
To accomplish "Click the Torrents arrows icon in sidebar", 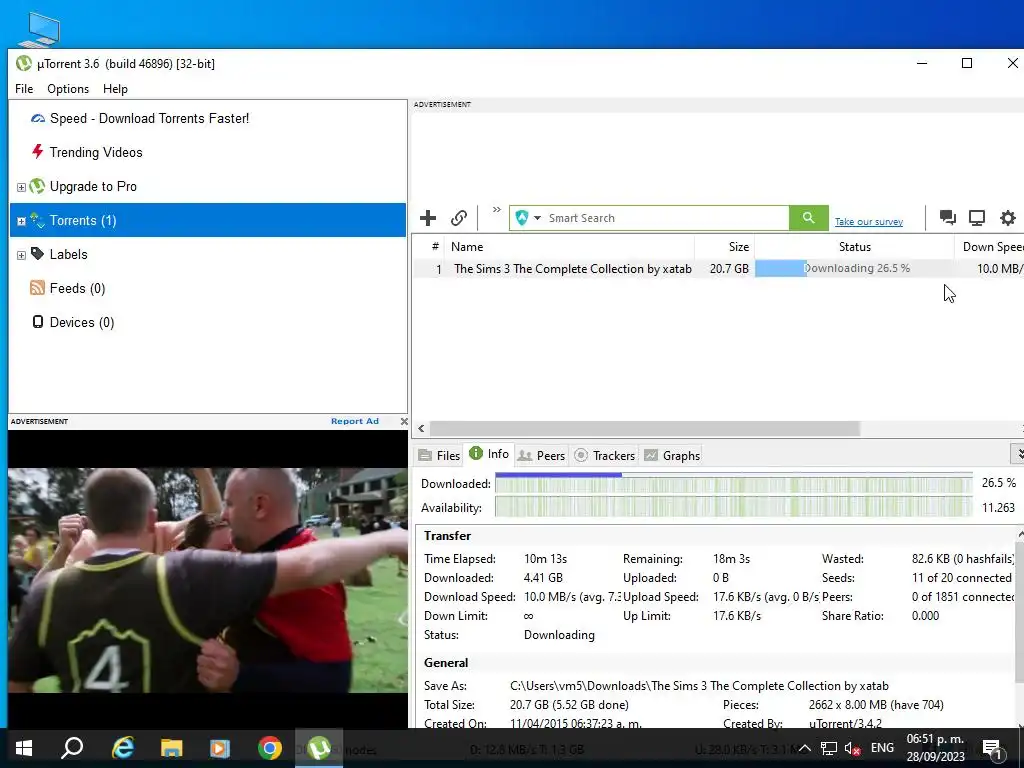I will point(37,220).
